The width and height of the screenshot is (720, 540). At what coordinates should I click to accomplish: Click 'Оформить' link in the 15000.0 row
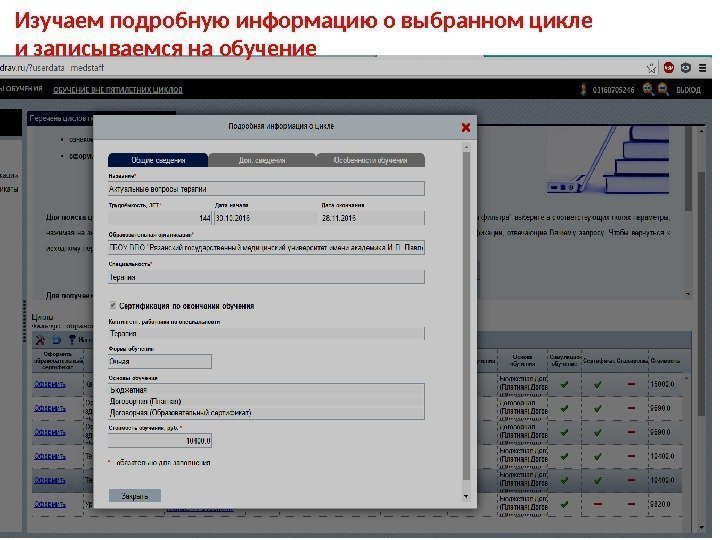50,384
